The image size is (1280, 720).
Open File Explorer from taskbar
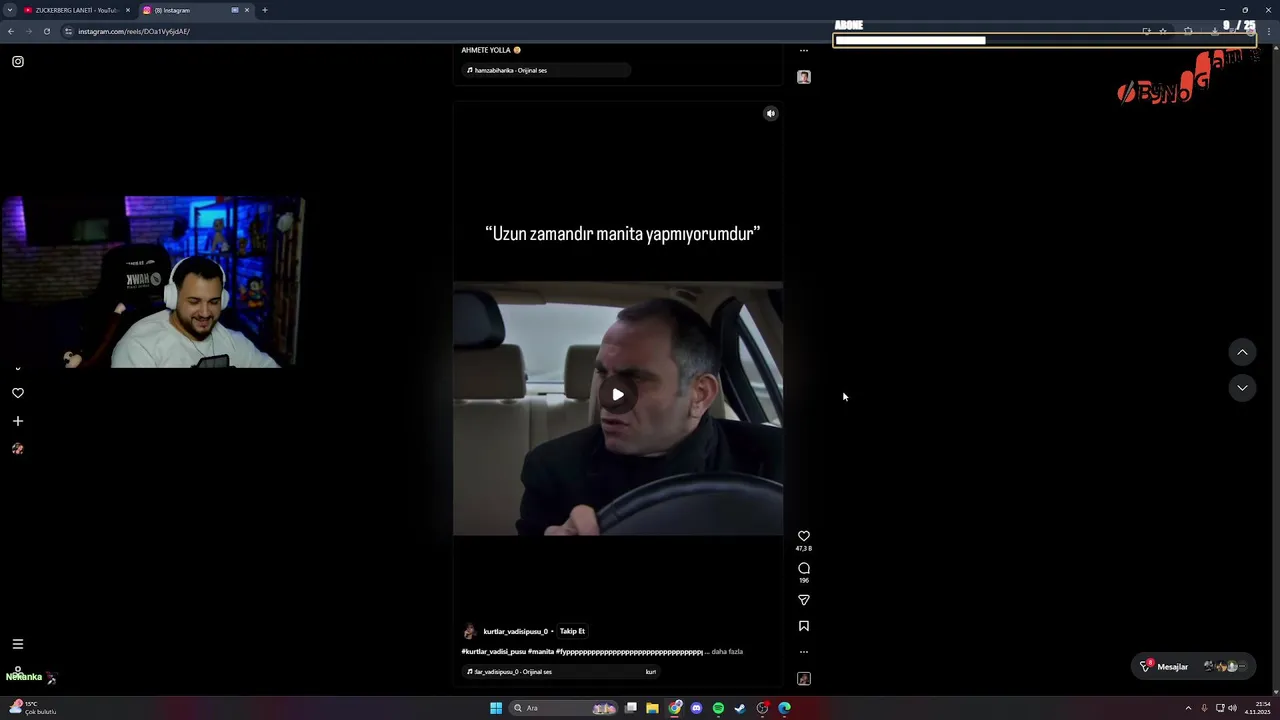[x=652, y=708]
